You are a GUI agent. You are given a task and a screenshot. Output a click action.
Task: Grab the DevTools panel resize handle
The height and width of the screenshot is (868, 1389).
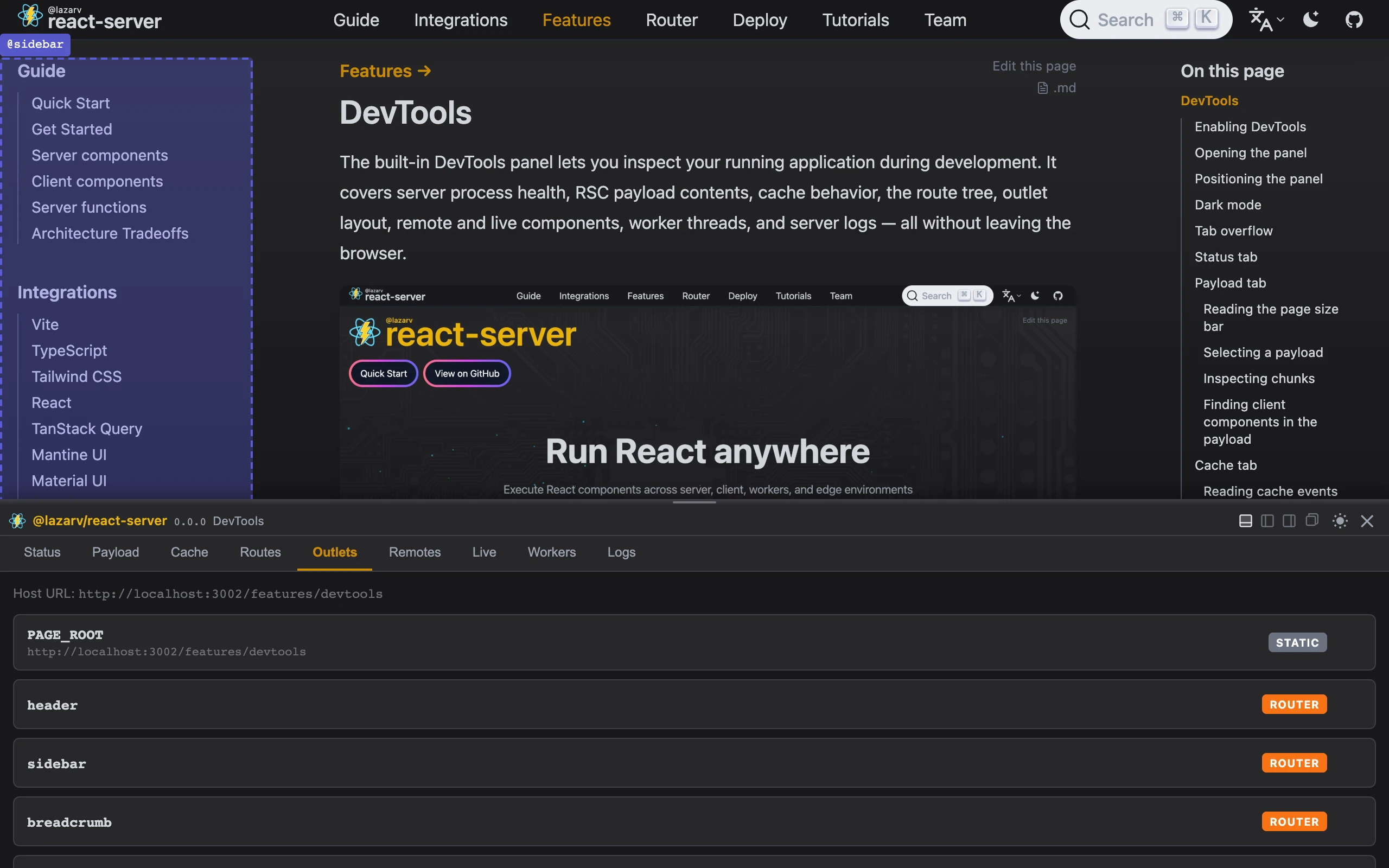tap(694, 502)
